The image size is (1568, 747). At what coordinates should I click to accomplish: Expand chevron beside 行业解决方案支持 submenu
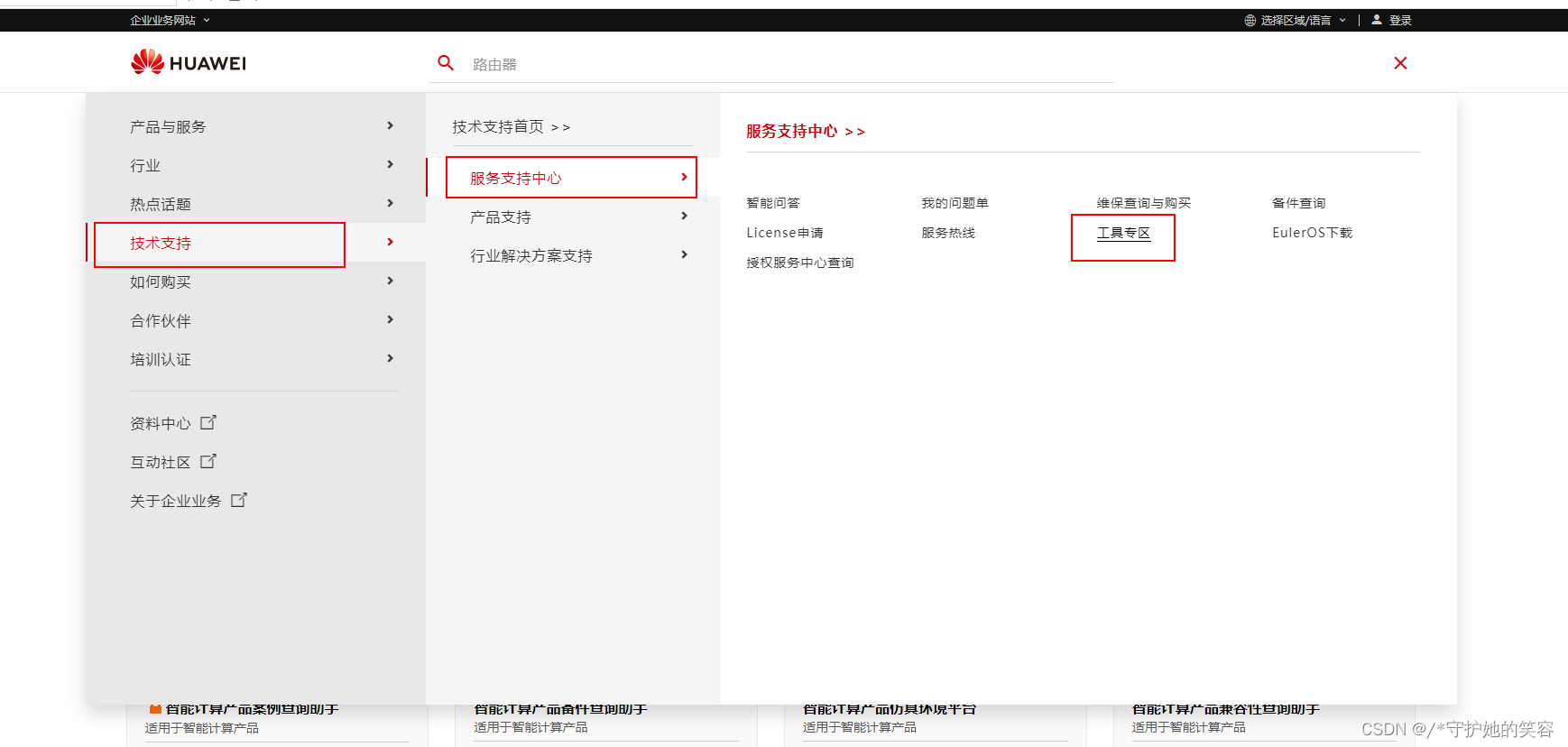684,254
